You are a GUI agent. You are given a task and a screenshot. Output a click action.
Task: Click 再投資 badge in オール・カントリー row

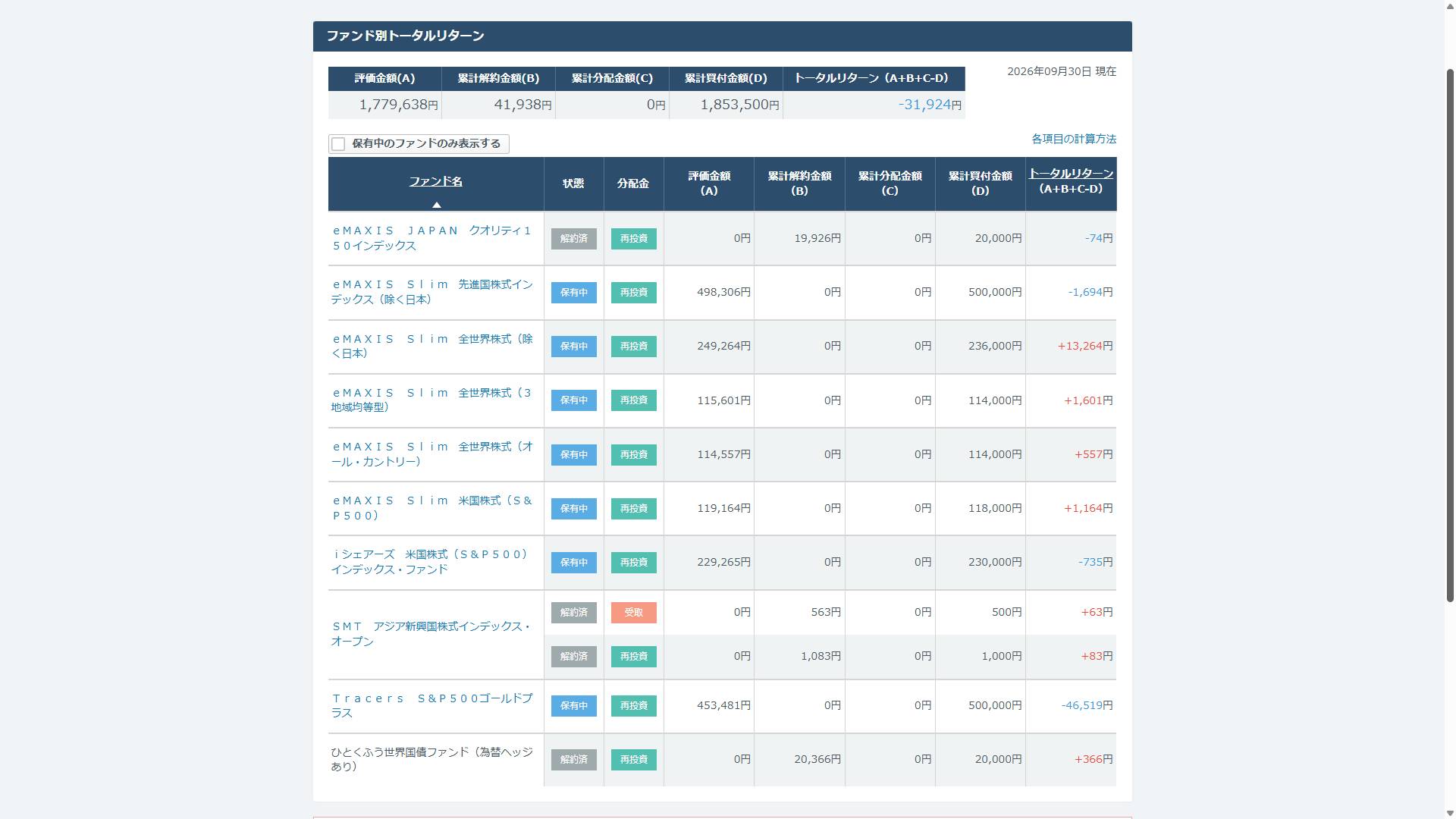pos(634,455)
